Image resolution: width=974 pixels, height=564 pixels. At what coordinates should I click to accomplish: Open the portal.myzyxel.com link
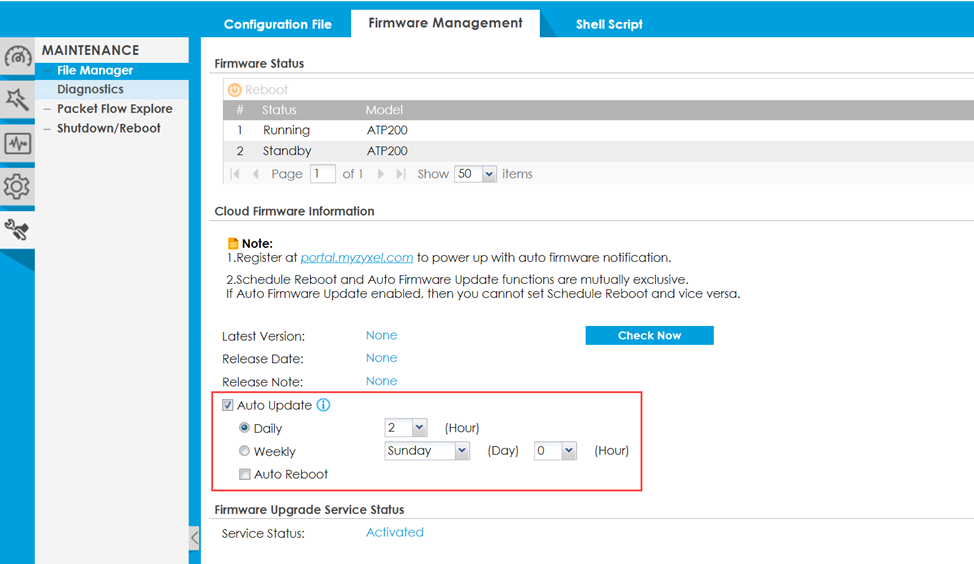(357, 257)
